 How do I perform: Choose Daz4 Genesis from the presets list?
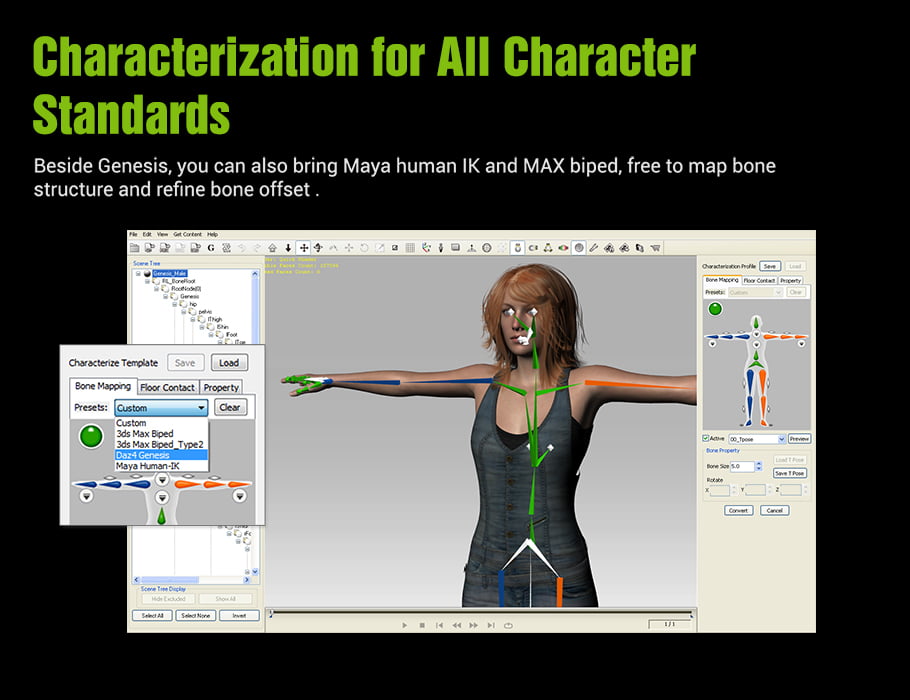tap(161, 455)
